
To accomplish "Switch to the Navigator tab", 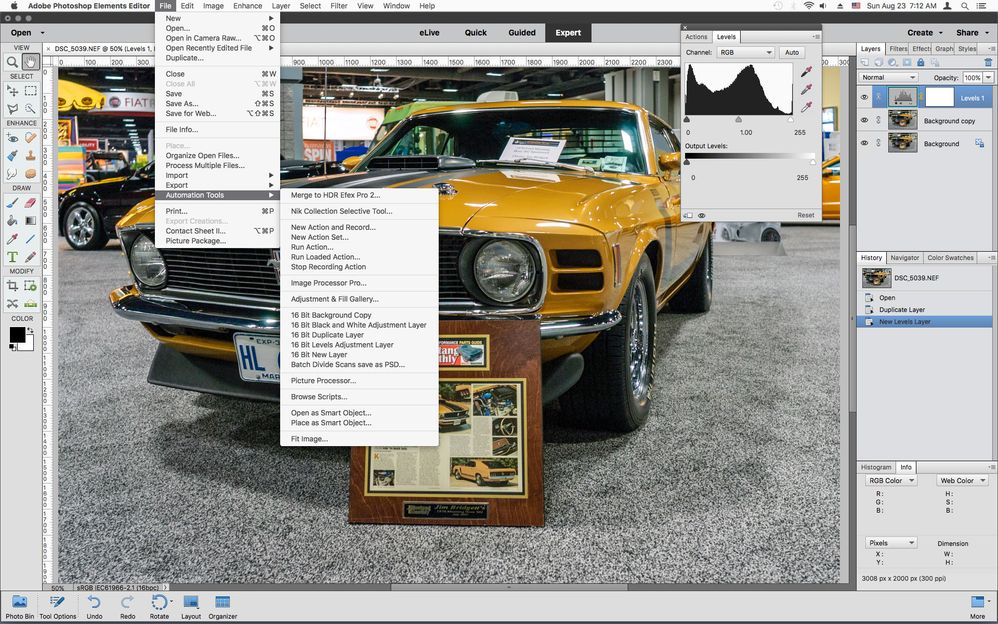I will tap(904, 258).
